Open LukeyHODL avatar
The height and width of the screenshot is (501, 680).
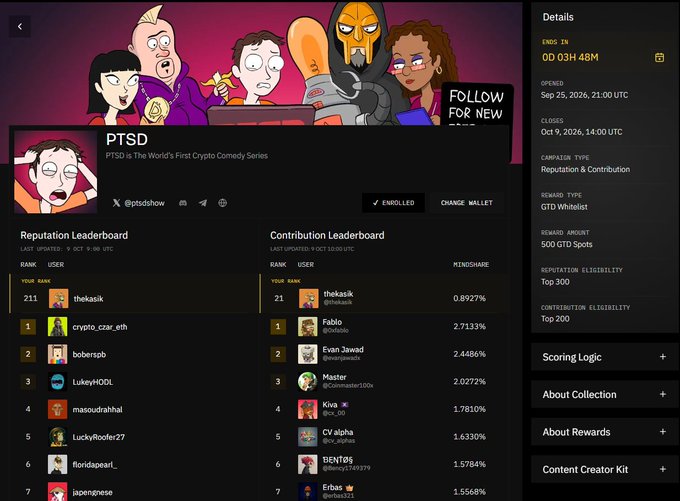pos(58,382)
